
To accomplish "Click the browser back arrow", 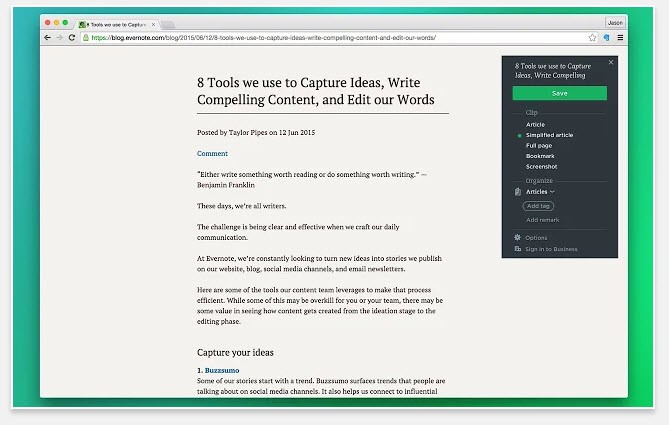I will [x=48, y=38].
